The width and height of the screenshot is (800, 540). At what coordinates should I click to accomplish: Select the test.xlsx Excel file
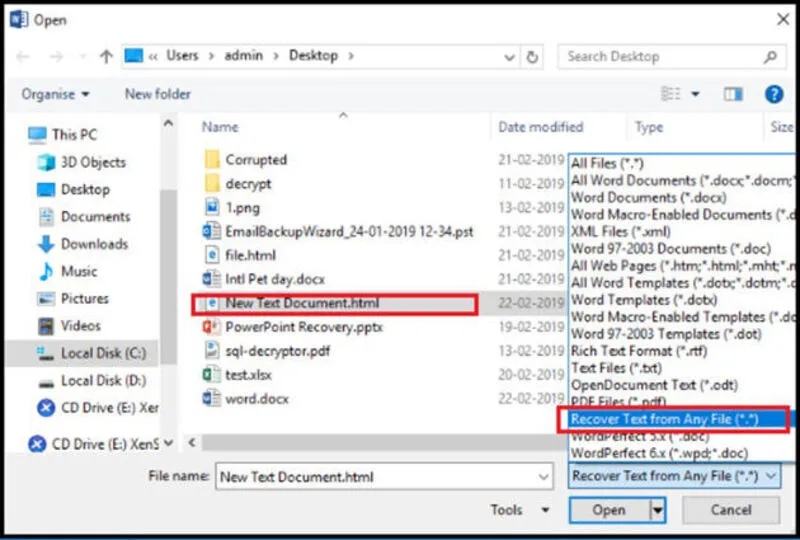(x=249, y=374)
